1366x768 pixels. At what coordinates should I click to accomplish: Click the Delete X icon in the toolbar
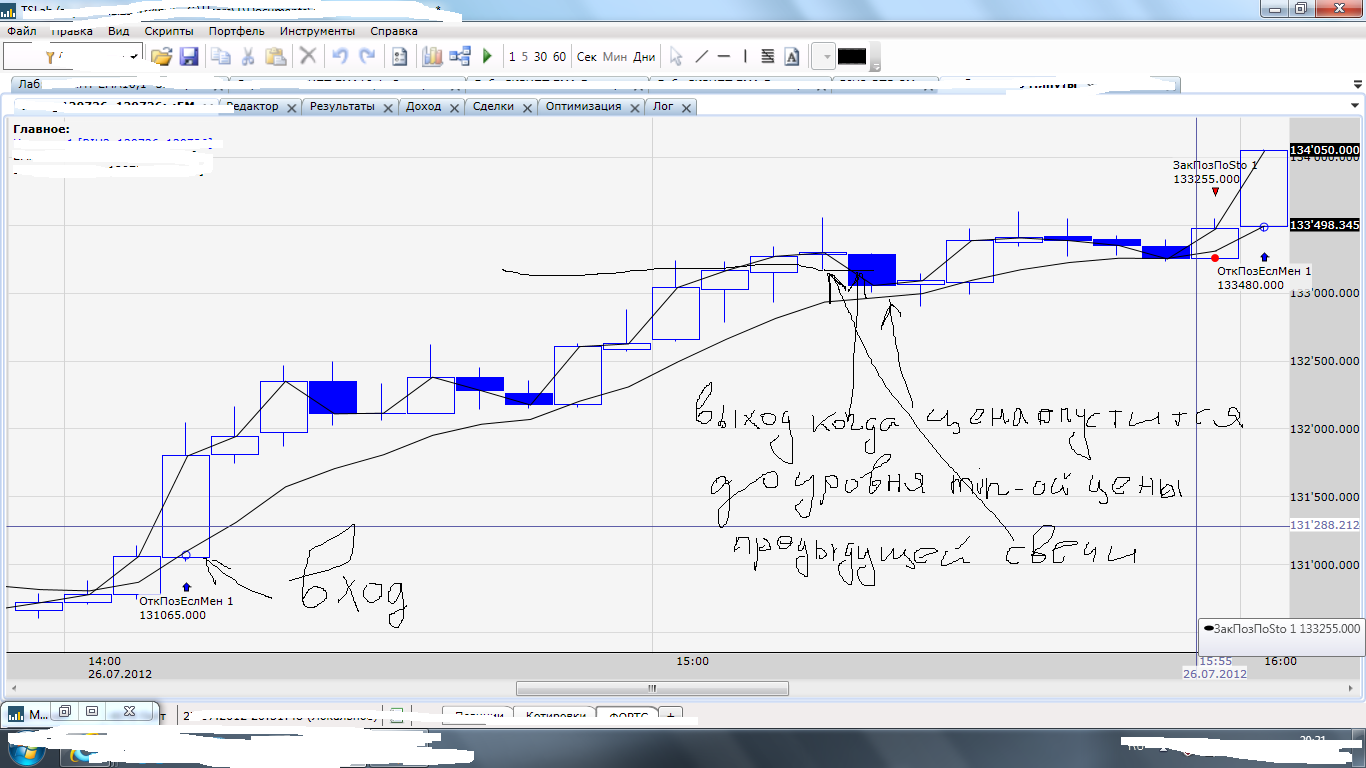(309, 57)
